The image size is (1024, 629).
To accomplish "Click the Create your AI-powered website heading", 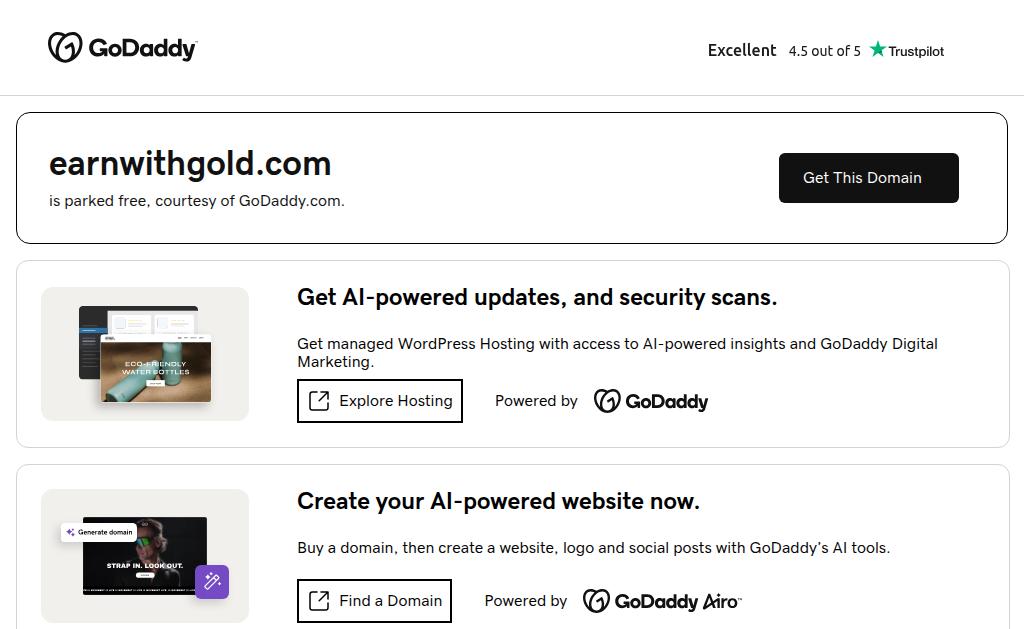I will (x=498, y=501).
